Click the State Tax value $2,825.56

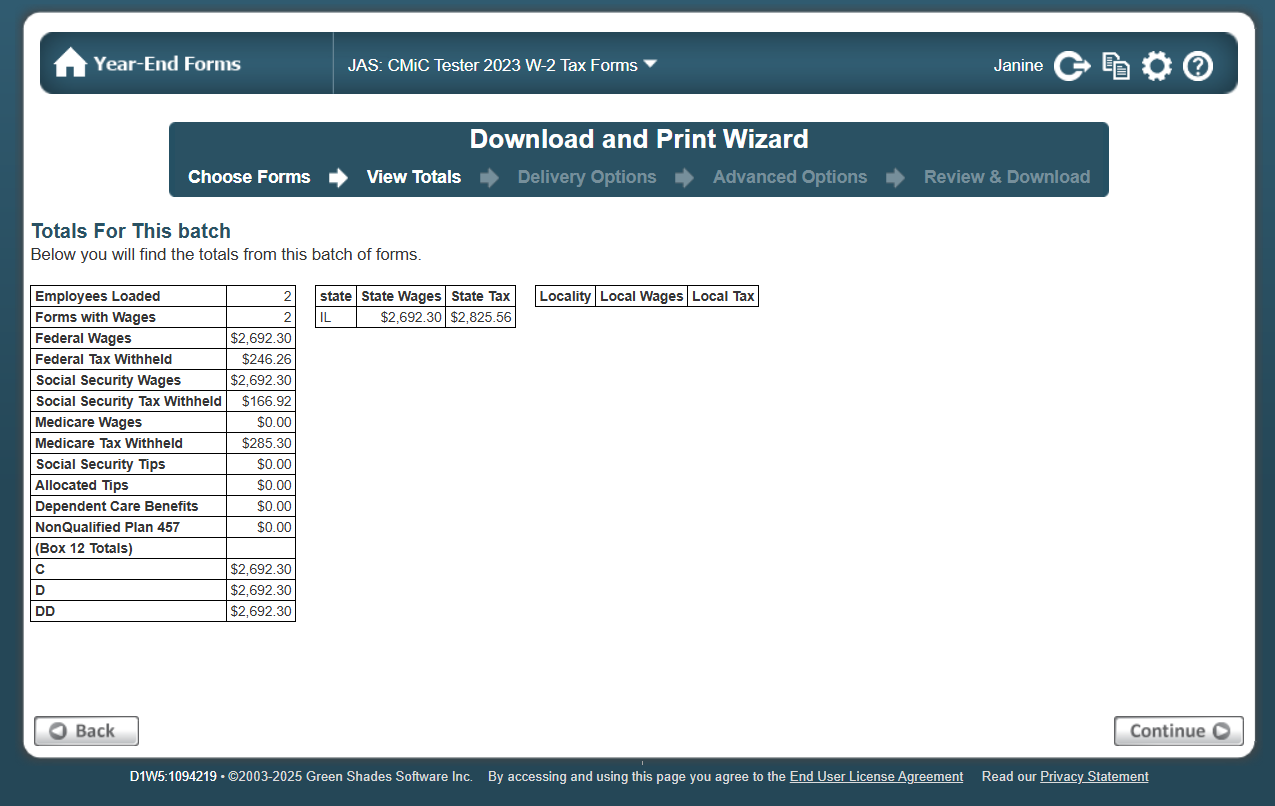click(x=481, y=317)
